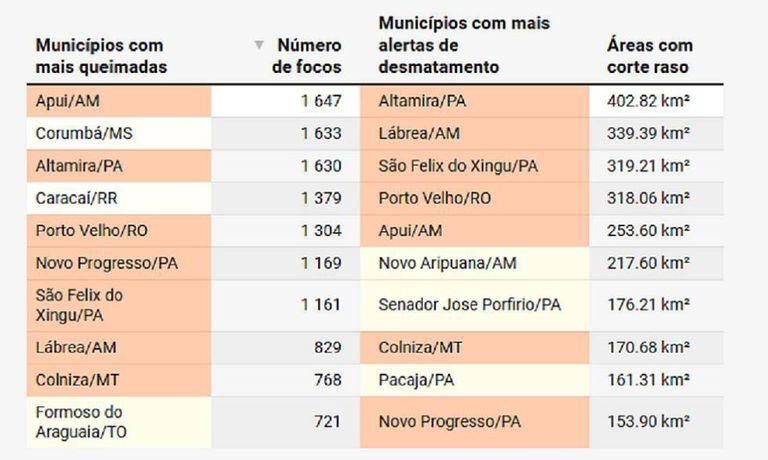Select the 721 focos value
The height and width of the screenshot is (460, 768).
pos(327,422)
